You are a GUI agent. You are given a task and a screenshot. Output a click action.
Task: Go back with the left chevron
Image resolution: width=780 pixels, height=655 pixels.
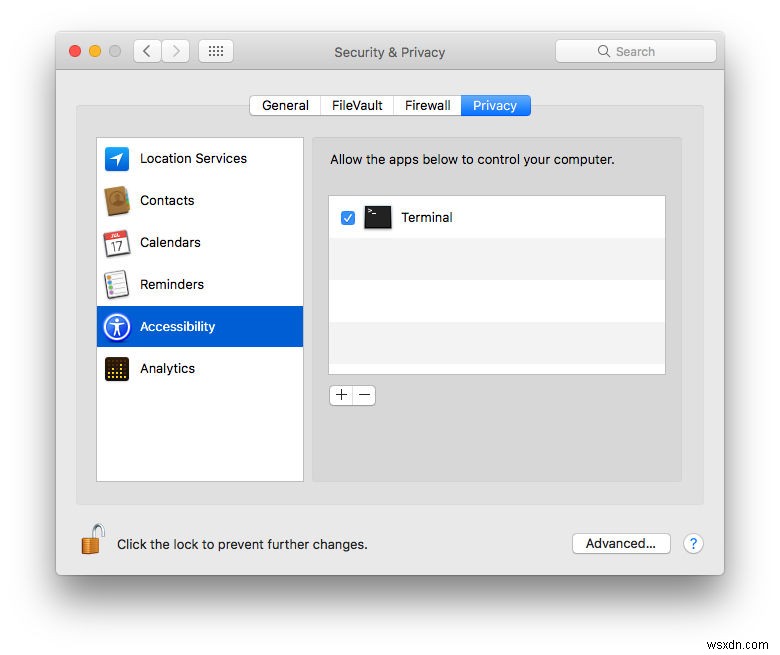click(x=147, y=51)
